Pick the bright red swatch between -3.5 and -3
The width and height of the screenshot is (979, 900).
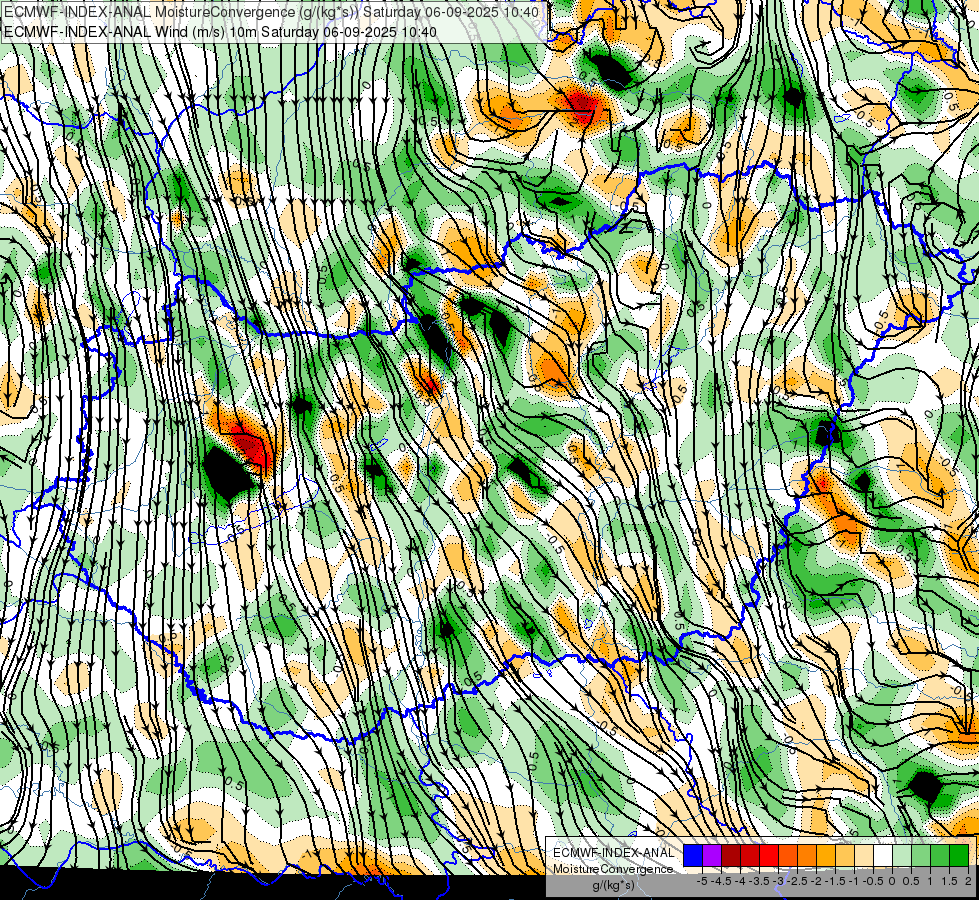(769, 855)
